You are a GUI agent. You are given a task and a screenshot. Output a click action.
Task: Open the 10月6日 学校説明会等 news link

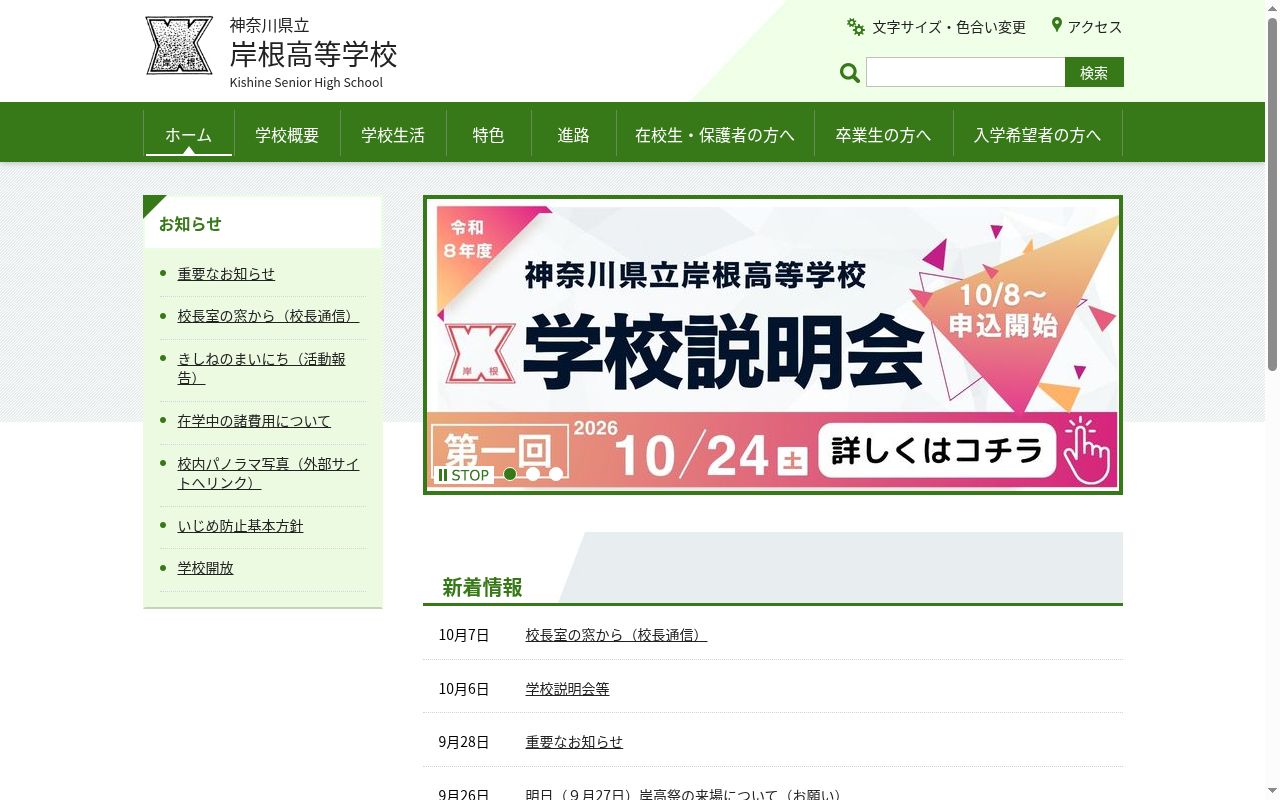click(x=567, y=689)
